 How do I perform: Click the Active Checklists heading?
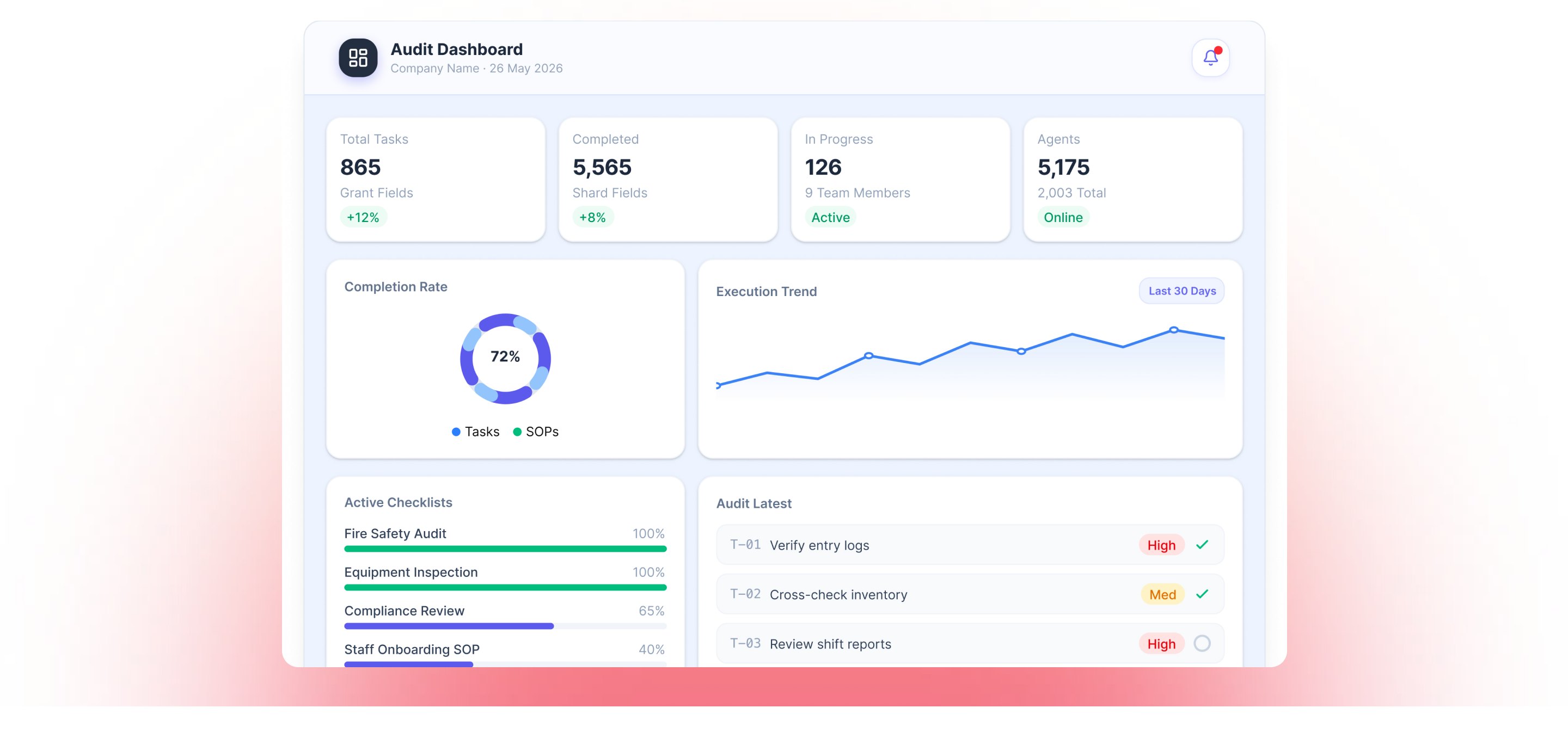(398, 503)
